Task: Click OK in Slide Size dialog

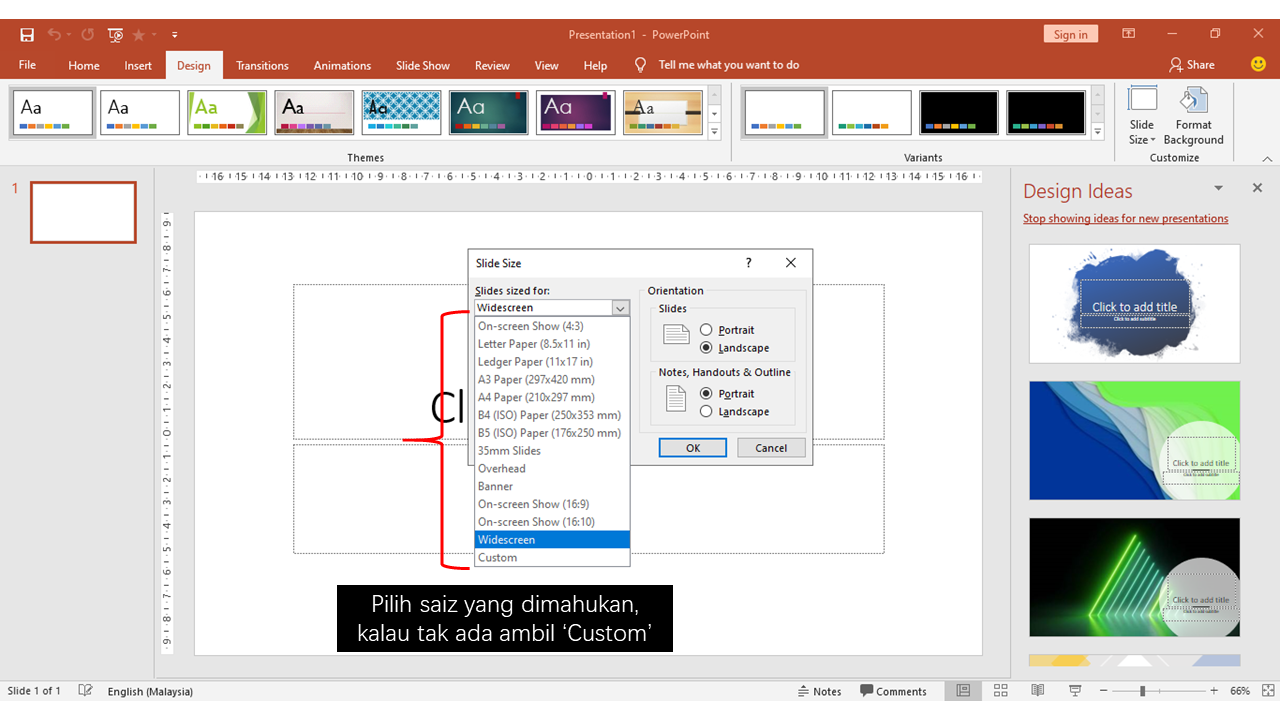Action: click(x=693, y=448)
